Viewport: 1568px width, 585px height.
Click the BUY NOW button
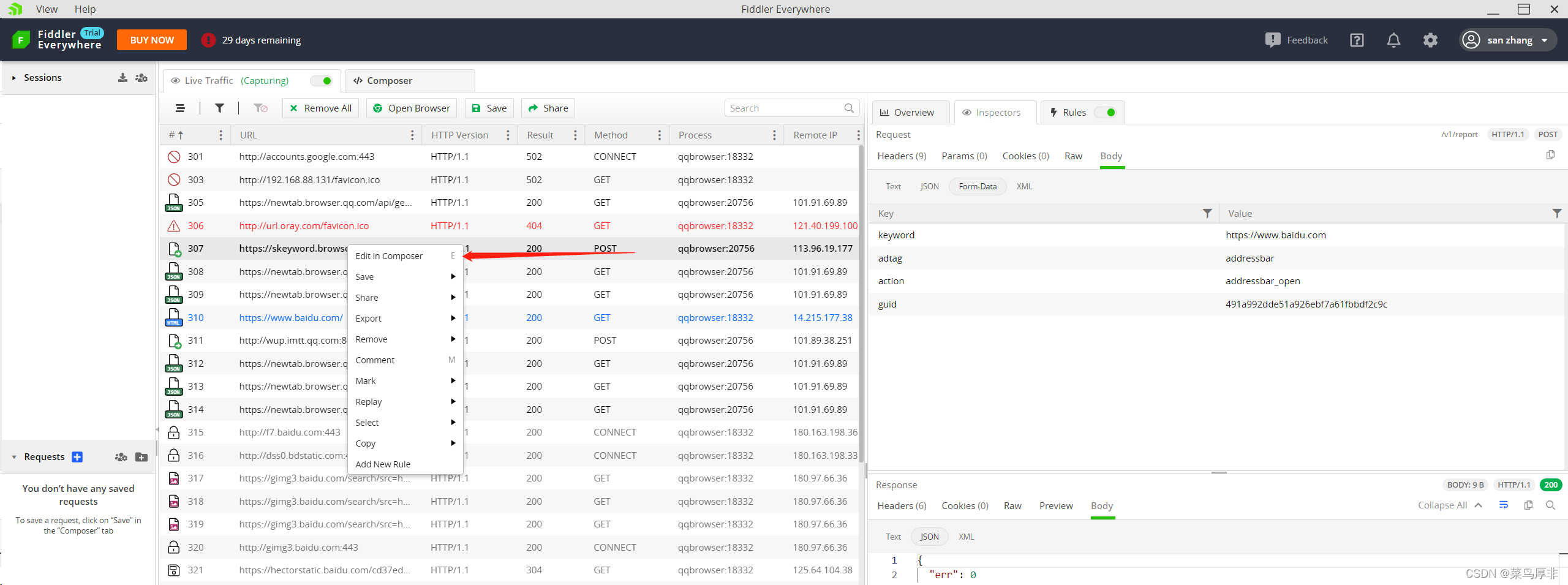(x=152, y=40)
